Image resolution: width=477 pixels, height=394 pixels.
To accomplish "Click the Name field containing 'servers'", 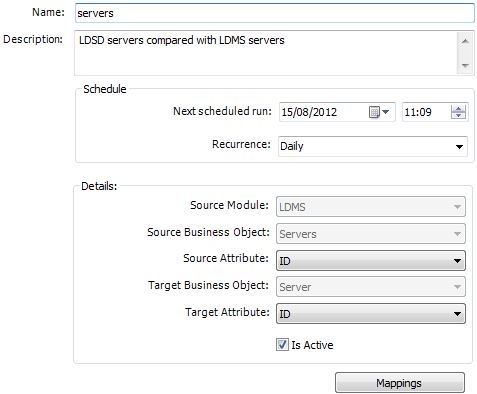I will click(275, 13).
